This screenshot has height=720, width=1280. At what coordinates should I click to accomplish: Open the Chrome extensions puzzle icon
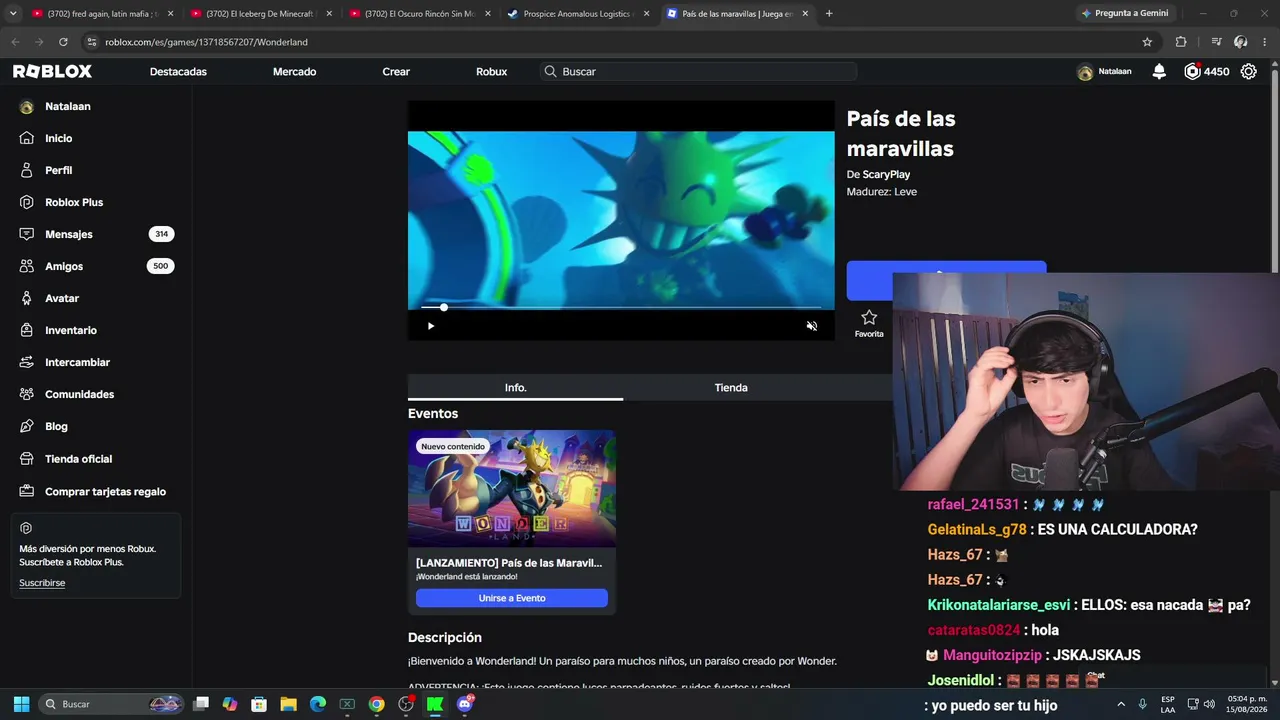tap(1181, 42)
